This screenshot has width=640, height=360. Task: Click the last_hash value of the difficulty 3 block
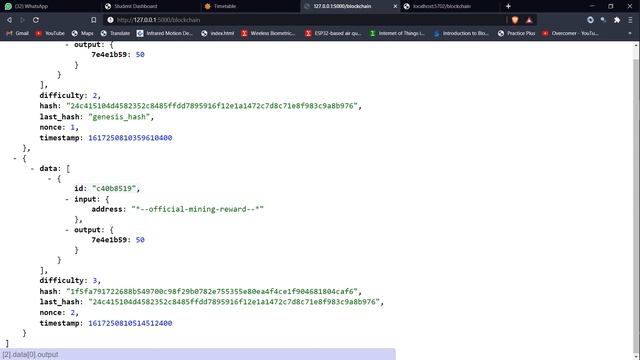[234, 302]
